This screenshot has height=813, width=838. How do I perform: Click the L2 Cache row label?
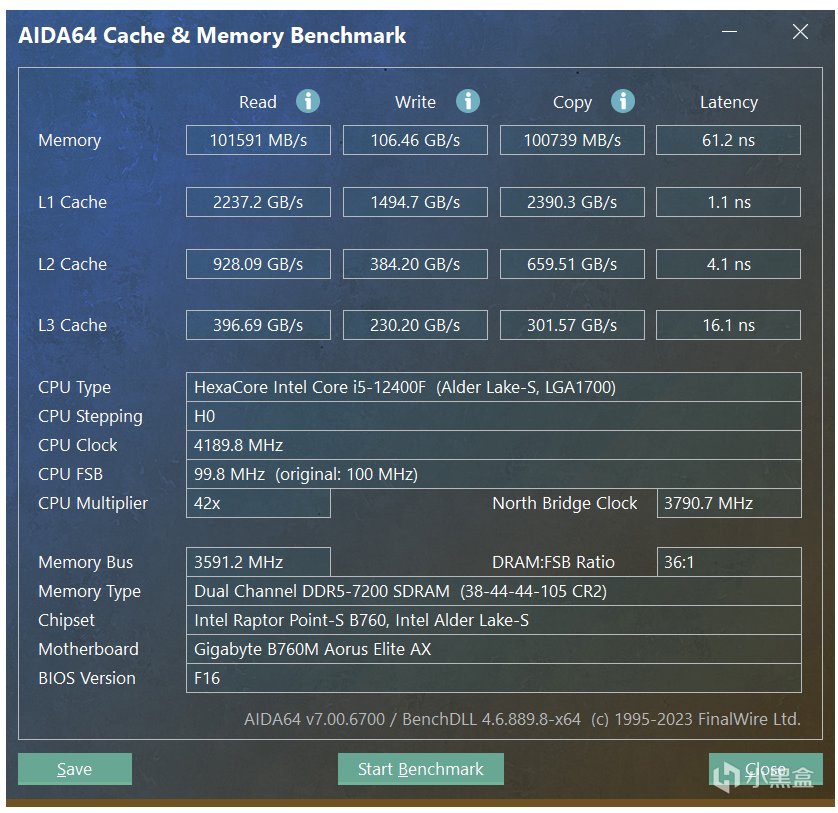73,264
